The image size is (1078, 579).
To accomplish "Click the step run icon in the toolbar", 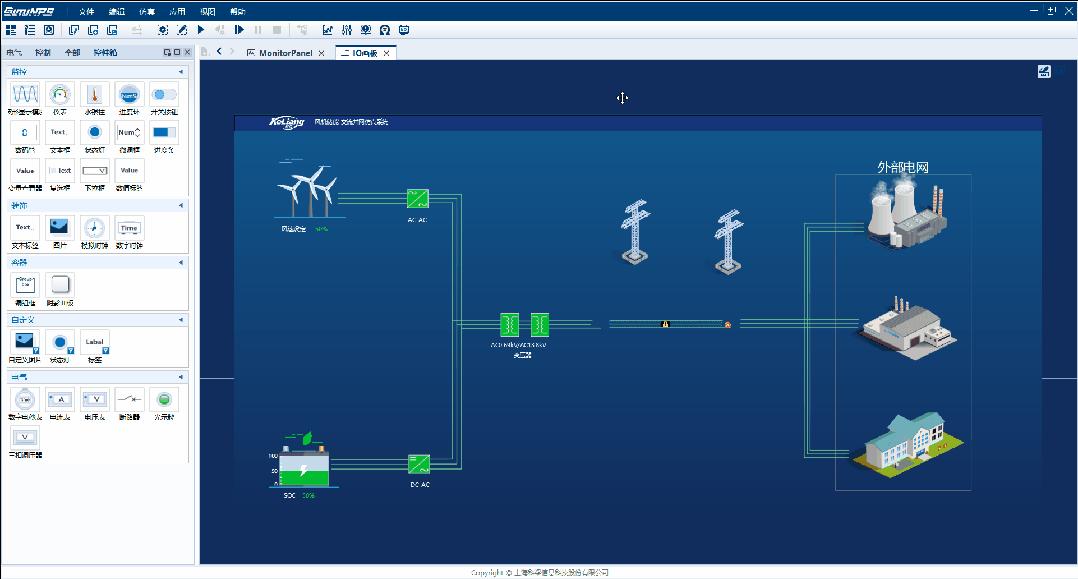I will 238,29.
